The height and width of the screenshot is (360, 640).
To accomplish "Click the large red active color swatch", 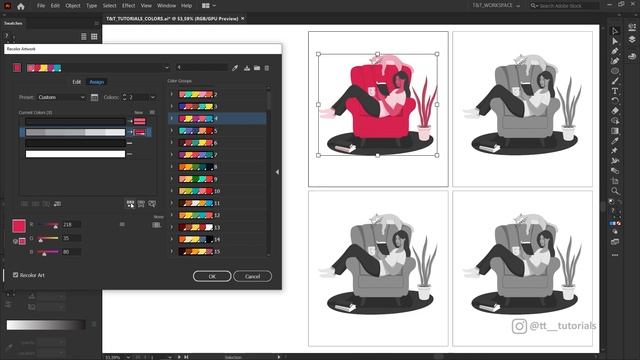I will coord(19,226).
